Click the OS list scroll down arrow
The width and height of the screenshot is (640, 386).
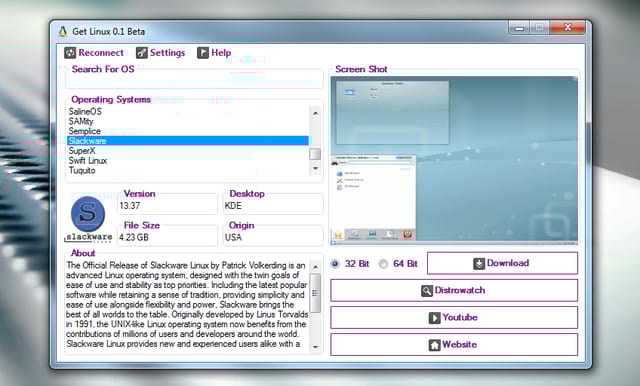315,168
